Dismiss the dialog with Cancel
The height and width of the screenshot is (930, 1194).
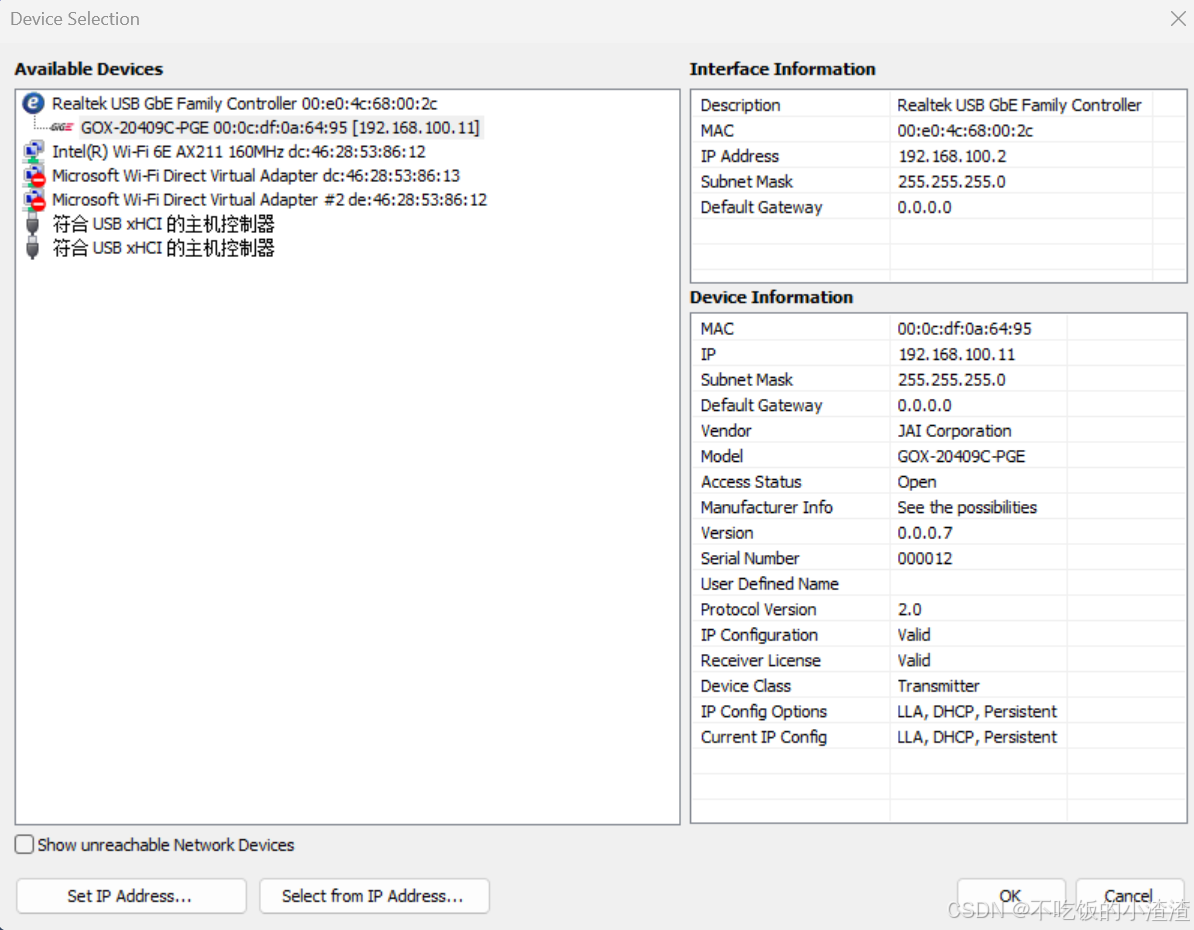click(x=1129, y=895)
